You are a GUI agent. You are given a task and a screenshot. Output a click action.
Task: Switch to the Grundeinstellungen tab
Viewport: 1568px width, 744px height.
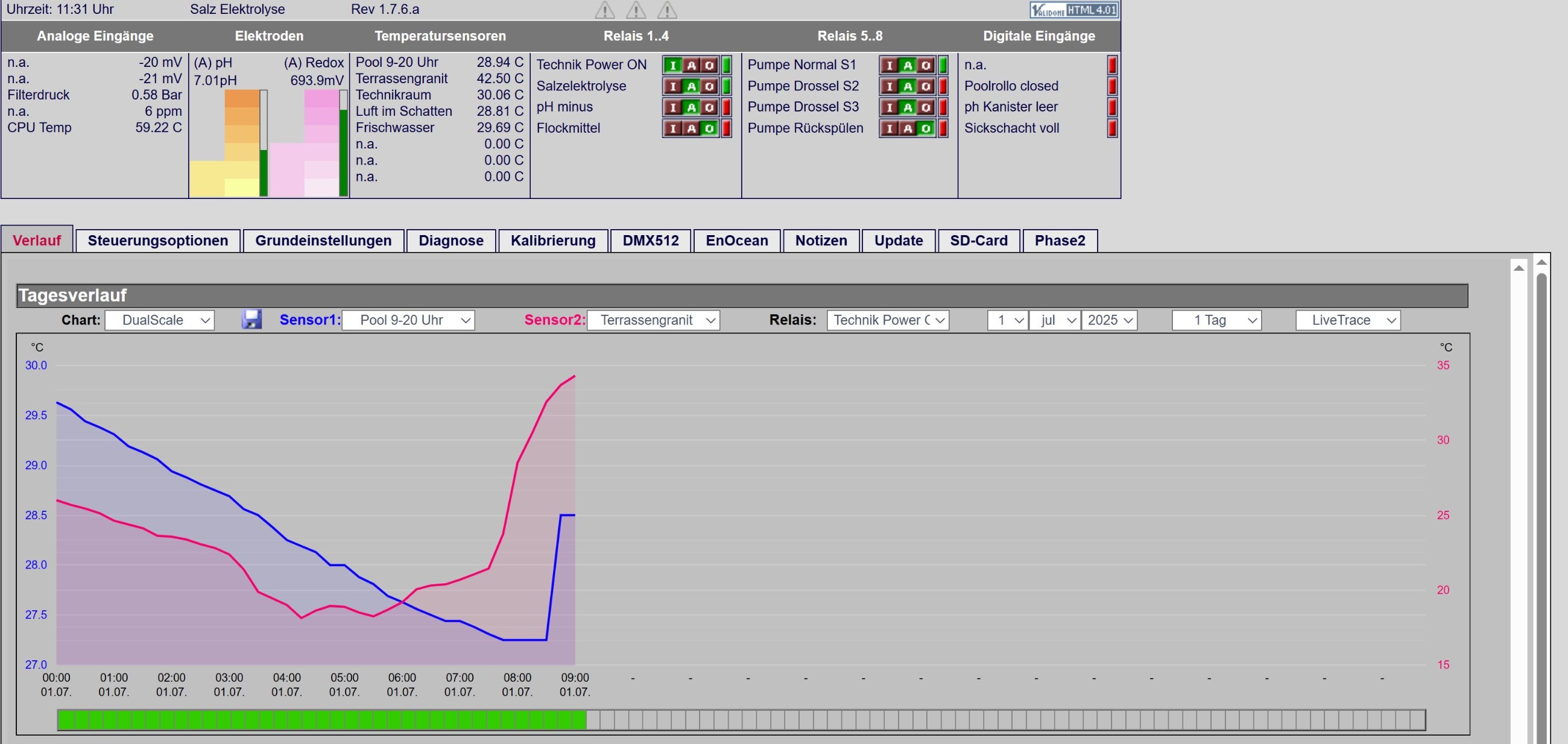coord(323,241)
